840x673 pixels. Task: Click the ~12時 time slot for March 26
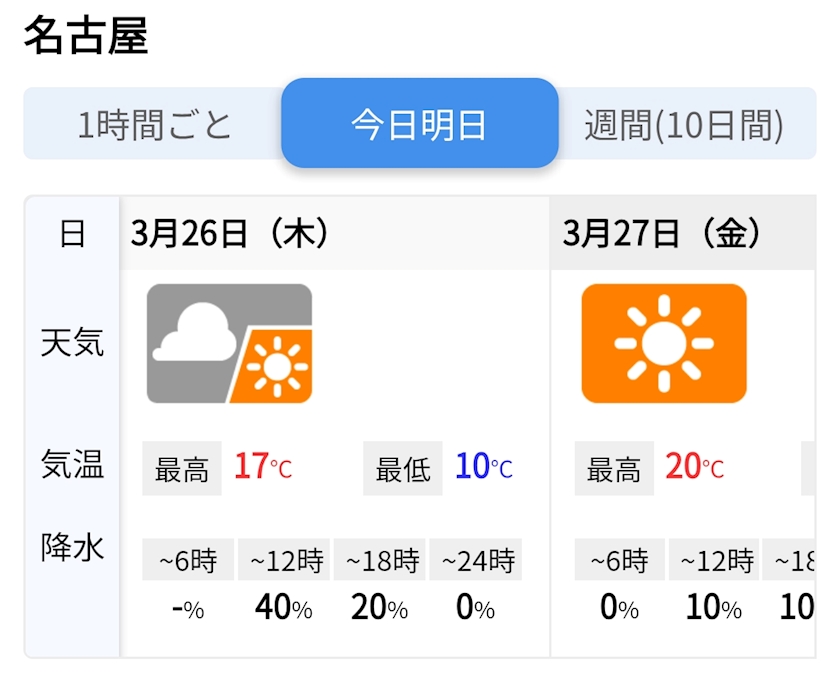(286, 560)
